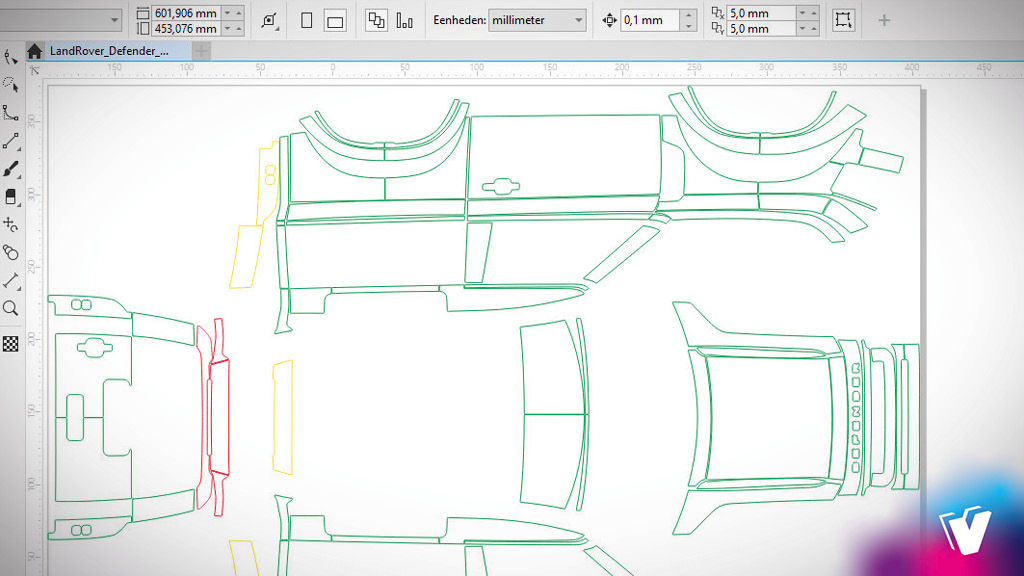
Task: Select the Freehand Pick tool
Action: [x=11, y=84]
